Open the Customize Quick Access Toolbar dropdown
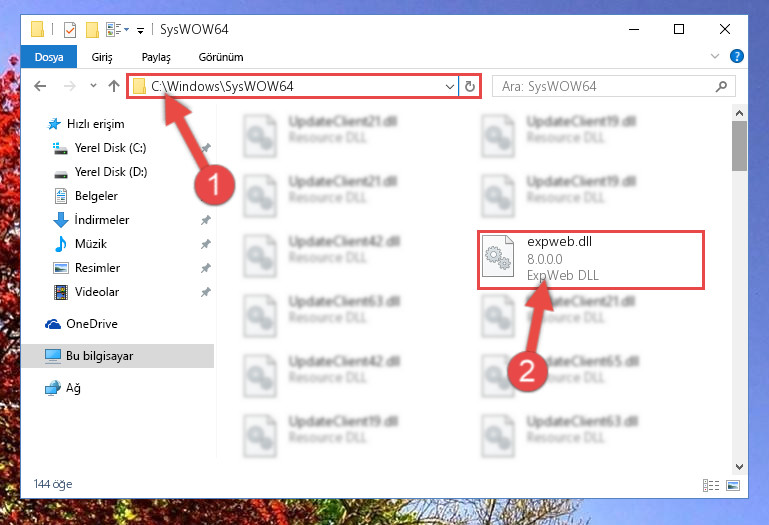This screenshot has width=769, height=525. [140, 30]
